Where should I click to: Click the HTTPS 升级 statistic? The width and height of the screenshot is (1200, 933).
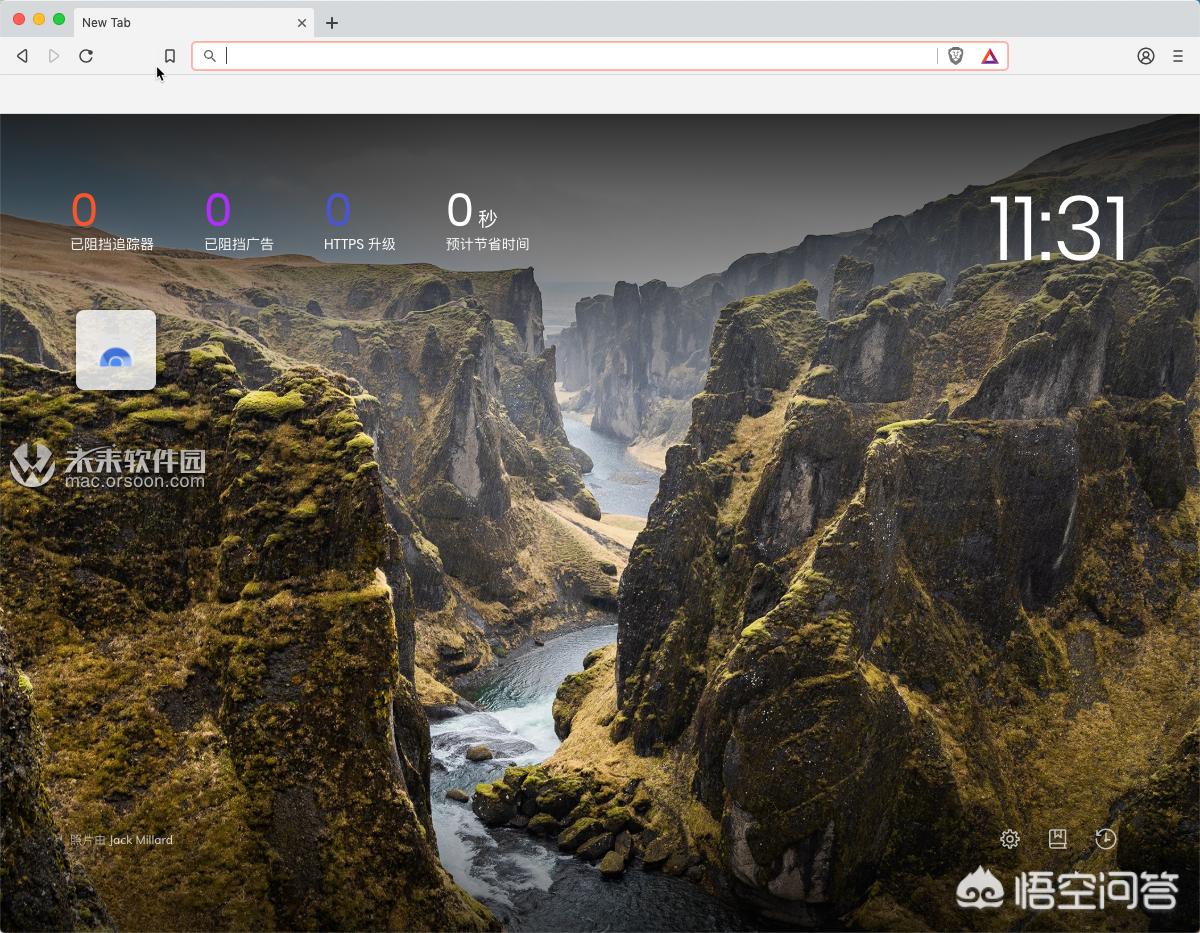tap(360, 222)
